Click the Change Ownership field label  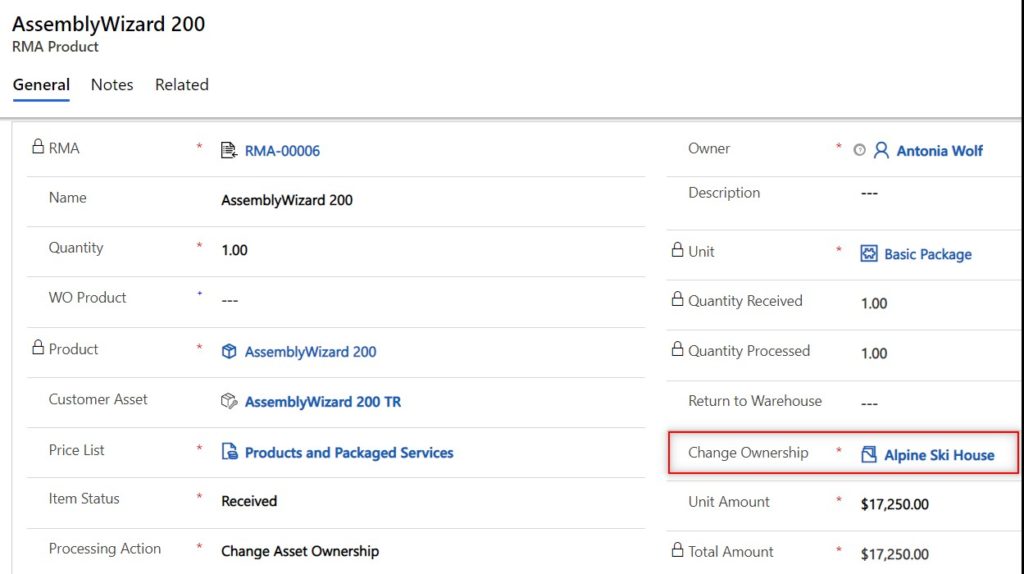(x=748, y=453)
